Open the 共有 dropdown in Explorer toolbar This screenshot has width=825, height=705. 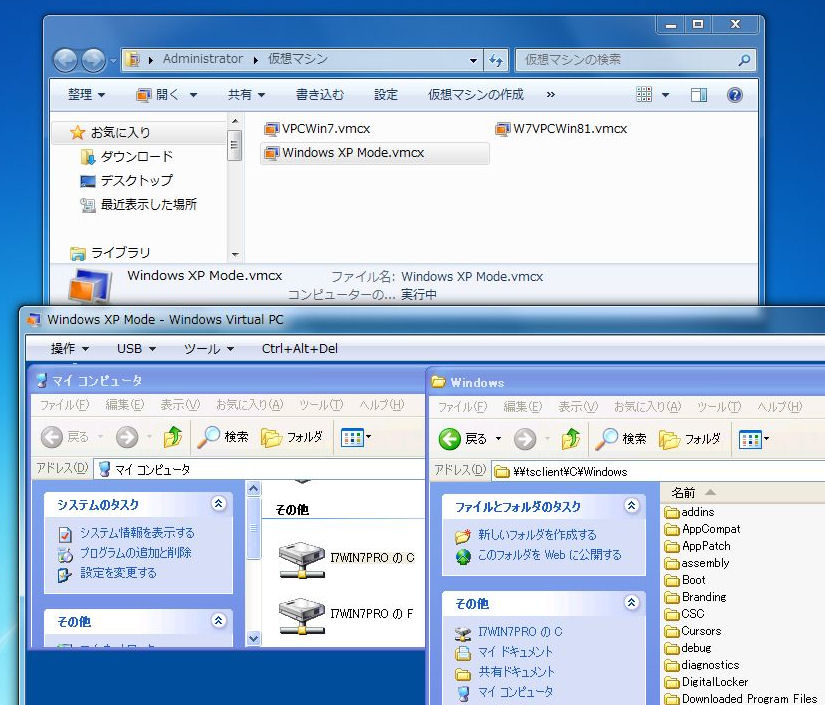point(246,95)
